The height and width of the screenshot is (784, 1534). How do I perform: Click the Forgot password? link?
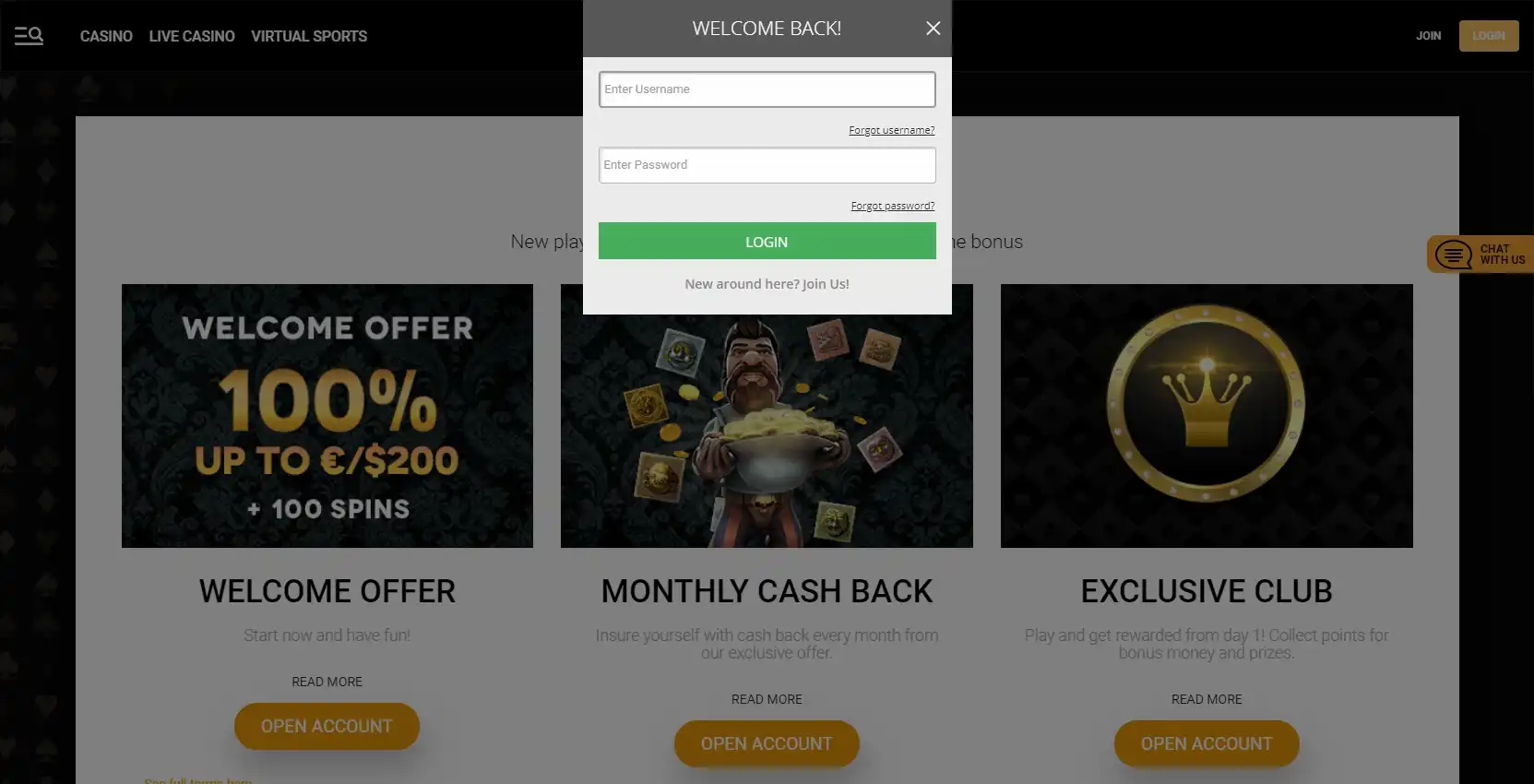pos(893,206)
